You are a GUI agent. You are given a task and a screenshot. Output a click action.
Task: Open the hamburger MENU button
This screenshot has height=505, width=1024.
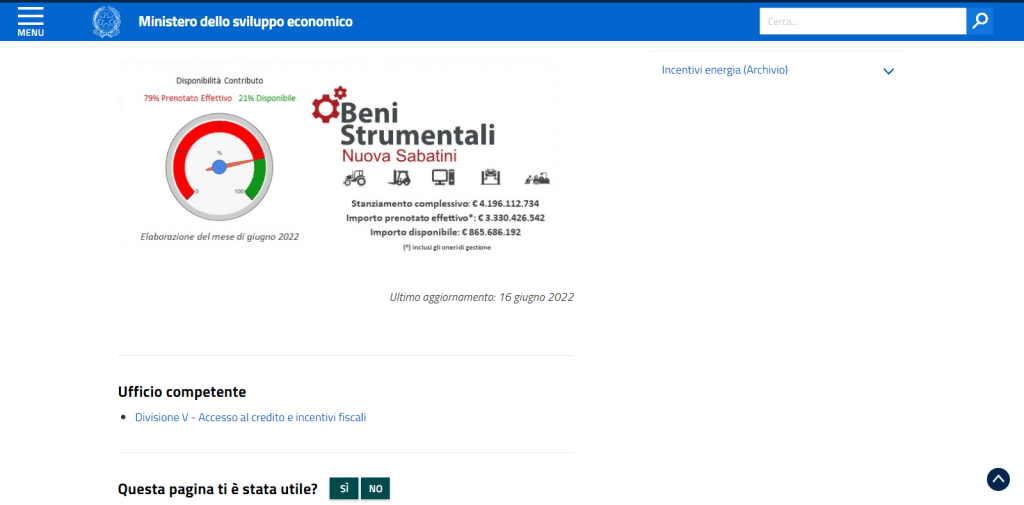31,22
